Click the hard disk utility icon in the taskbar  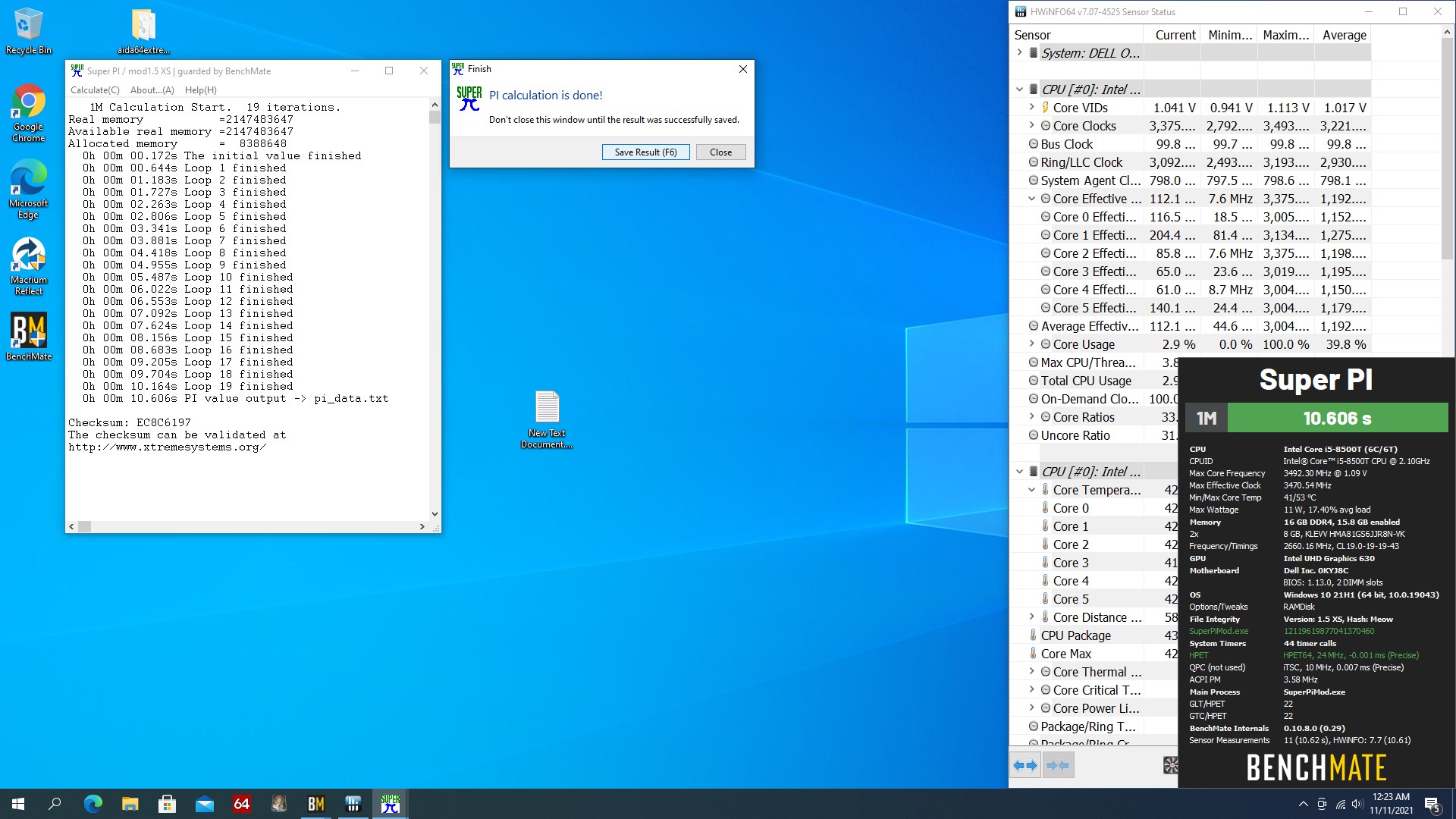[x=279, y=804]
